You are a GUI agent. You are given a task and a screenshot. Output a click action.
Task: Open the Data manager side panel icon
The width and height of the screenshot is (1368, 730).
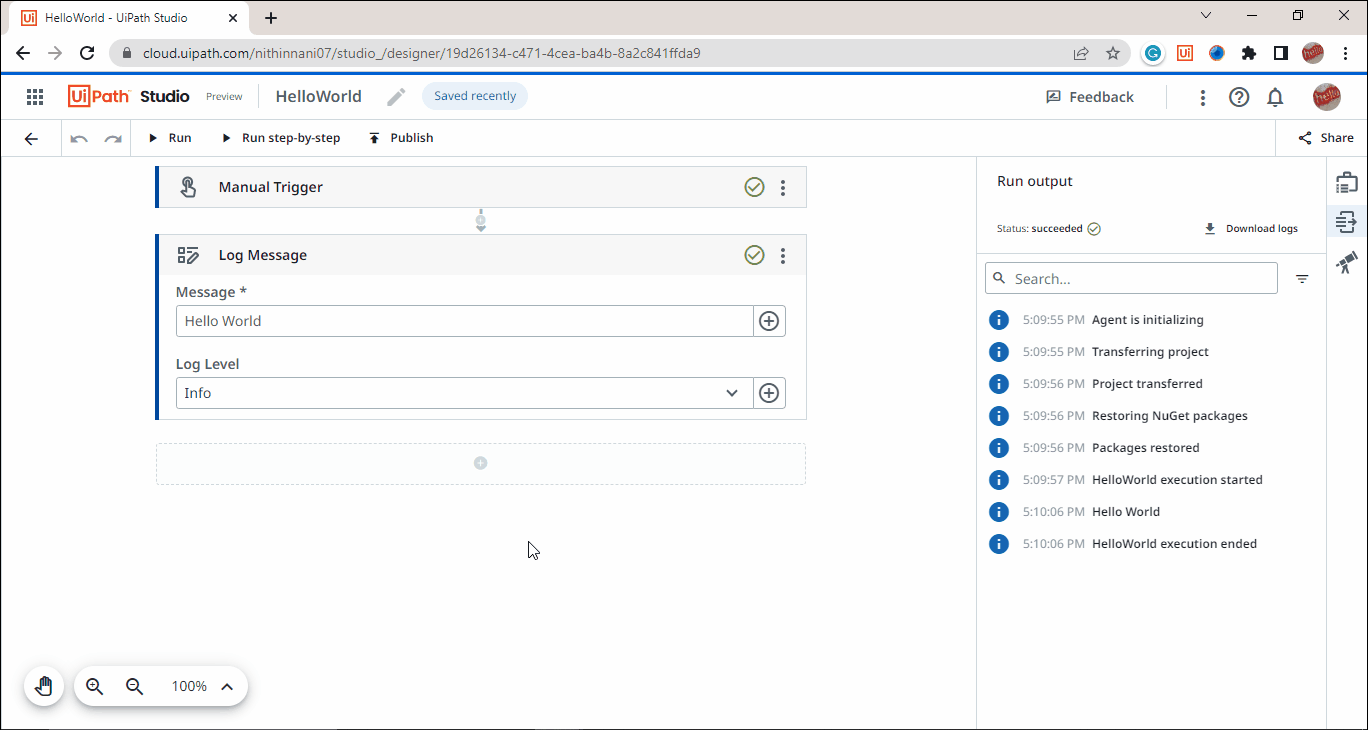pyautogui.click(x=1347, y=183)
